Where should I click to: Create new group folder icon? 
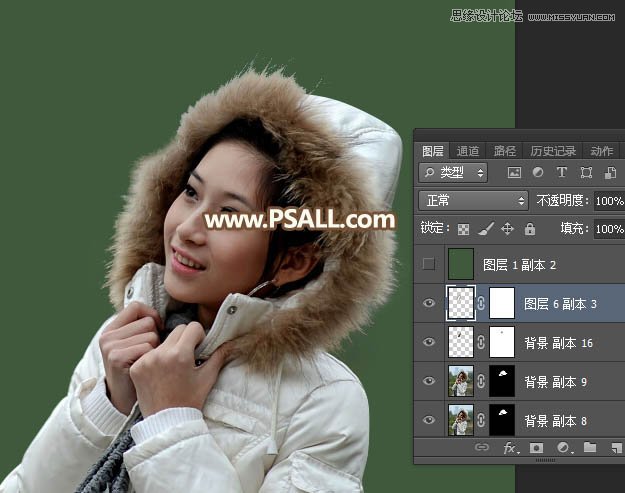pos(590,447)
